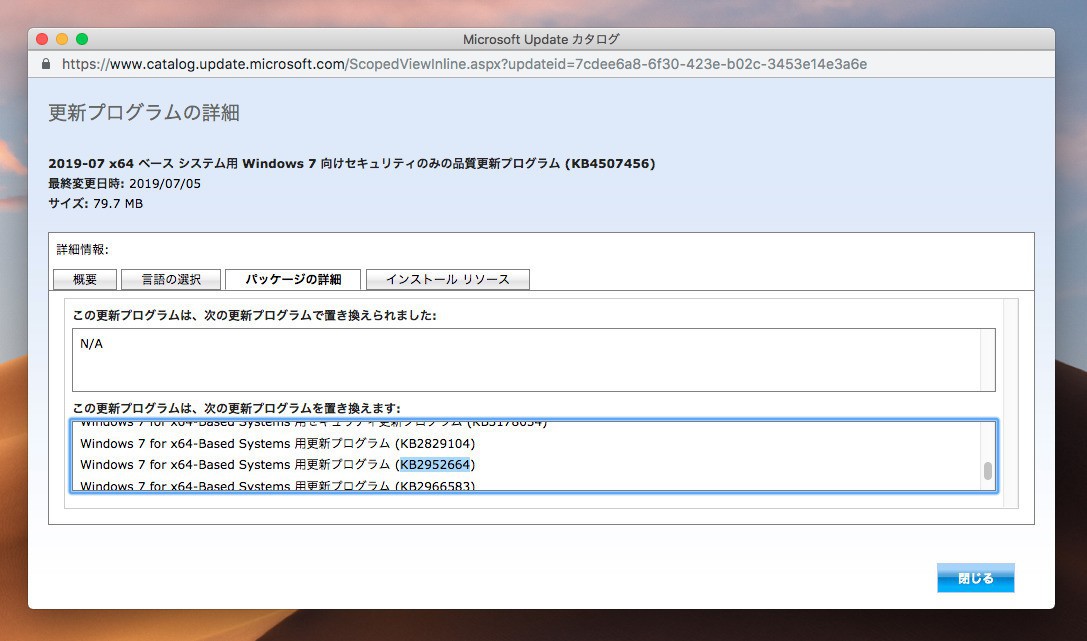
Task: Switch to the 言語の選択 tab
Action: 171,279
